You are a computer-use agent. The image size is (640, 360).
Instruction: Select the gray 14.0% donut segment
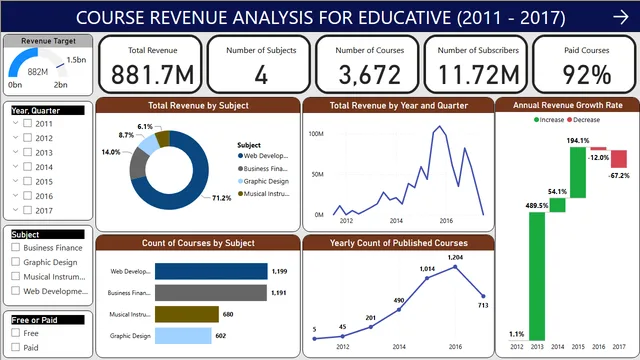point(139,164)
